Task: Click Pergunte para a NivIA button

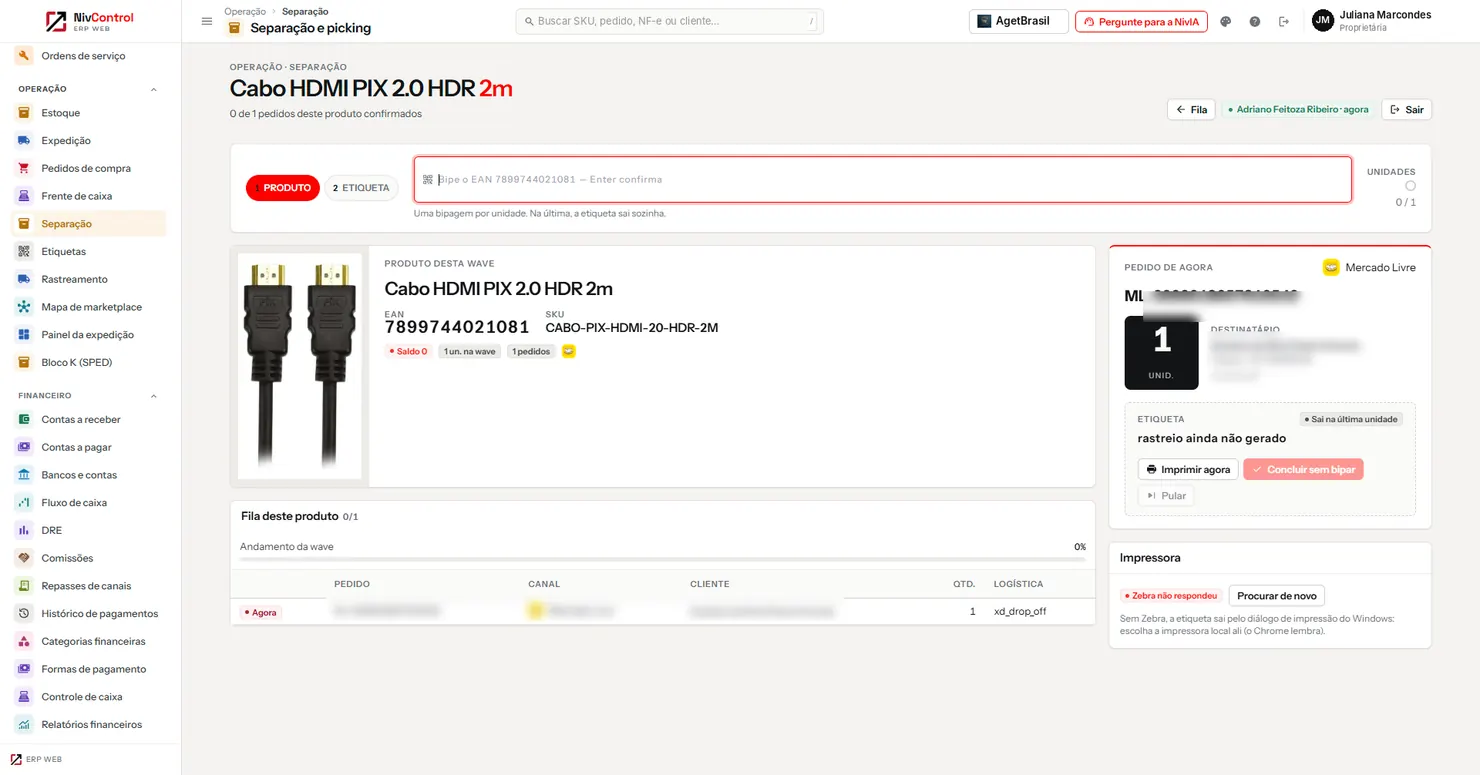Action: tap(1141, 21)
